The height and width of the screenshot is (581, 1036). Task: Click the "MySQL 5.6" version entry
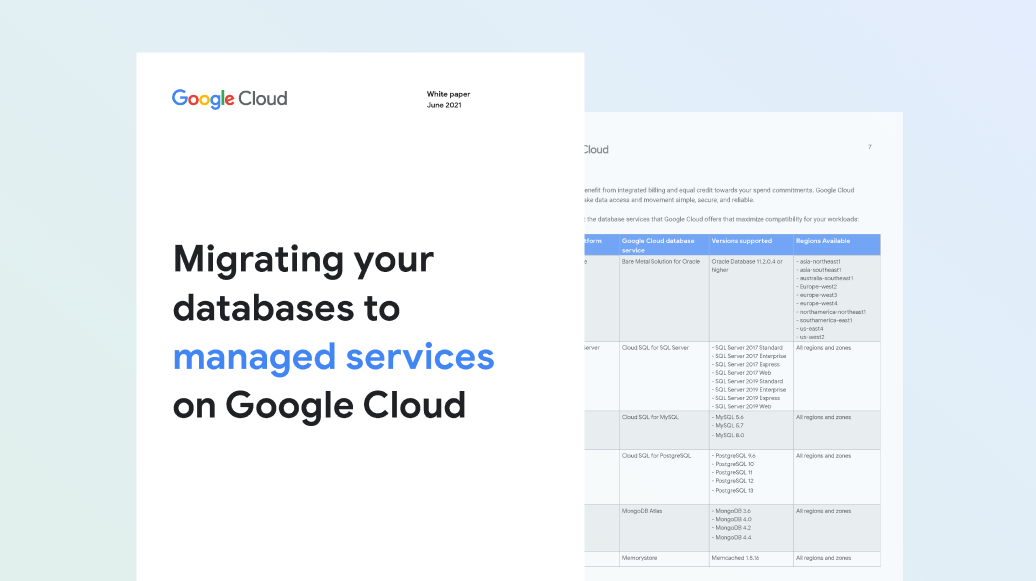[x=727, y=418]
